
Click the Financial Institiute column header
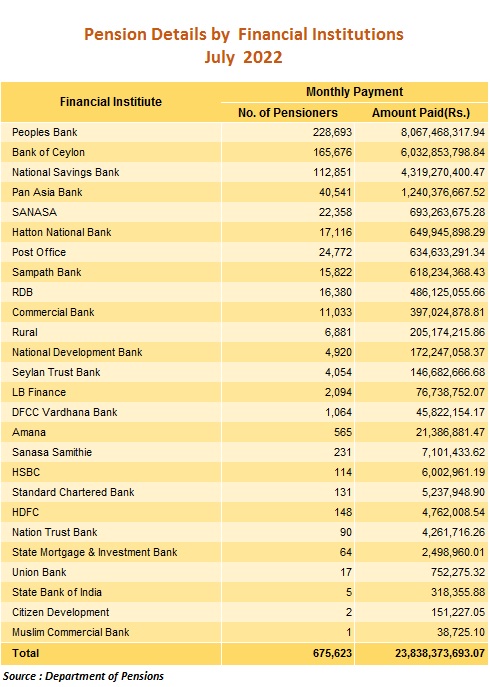click(x=111, y=102)
